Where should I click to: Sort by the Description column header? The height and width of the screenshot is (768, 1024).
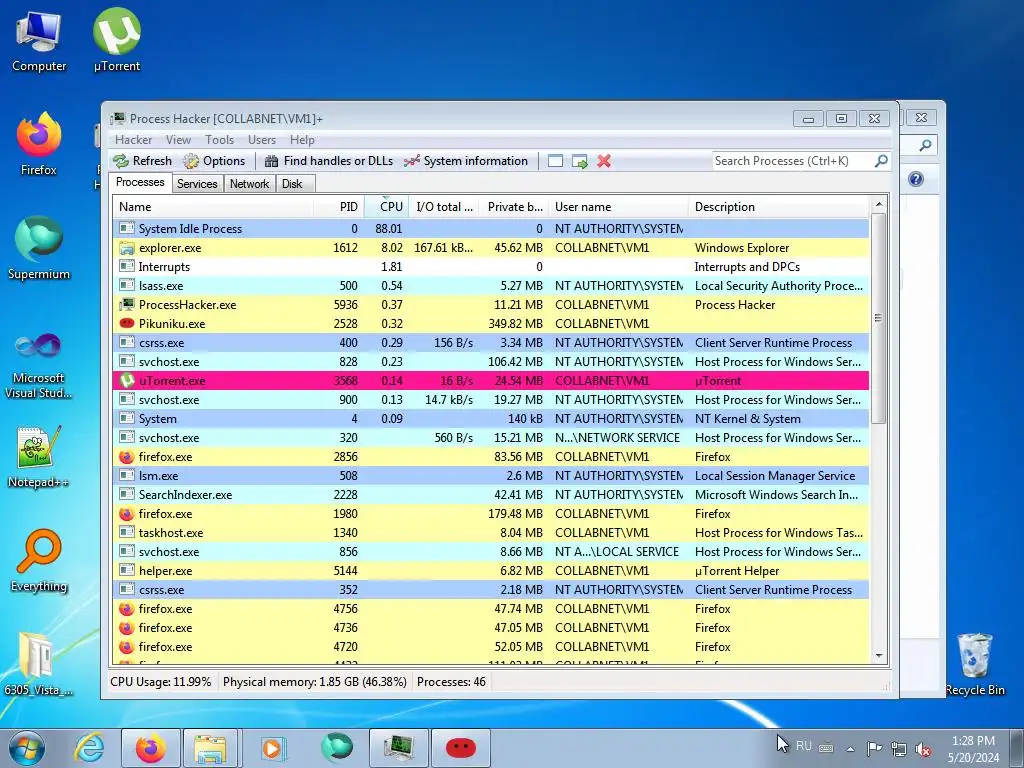click(x=778, y=207)
